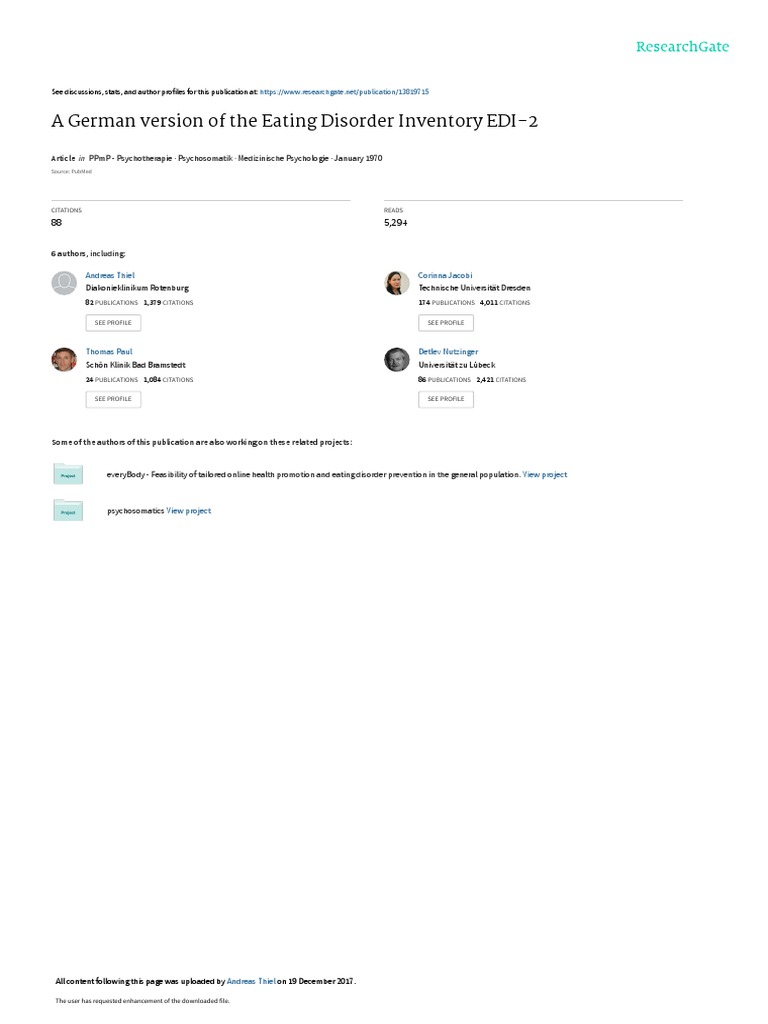Viewport: 768px width, 1024px height.
Task: Select the article title heading text
Action: coord(295,121)
